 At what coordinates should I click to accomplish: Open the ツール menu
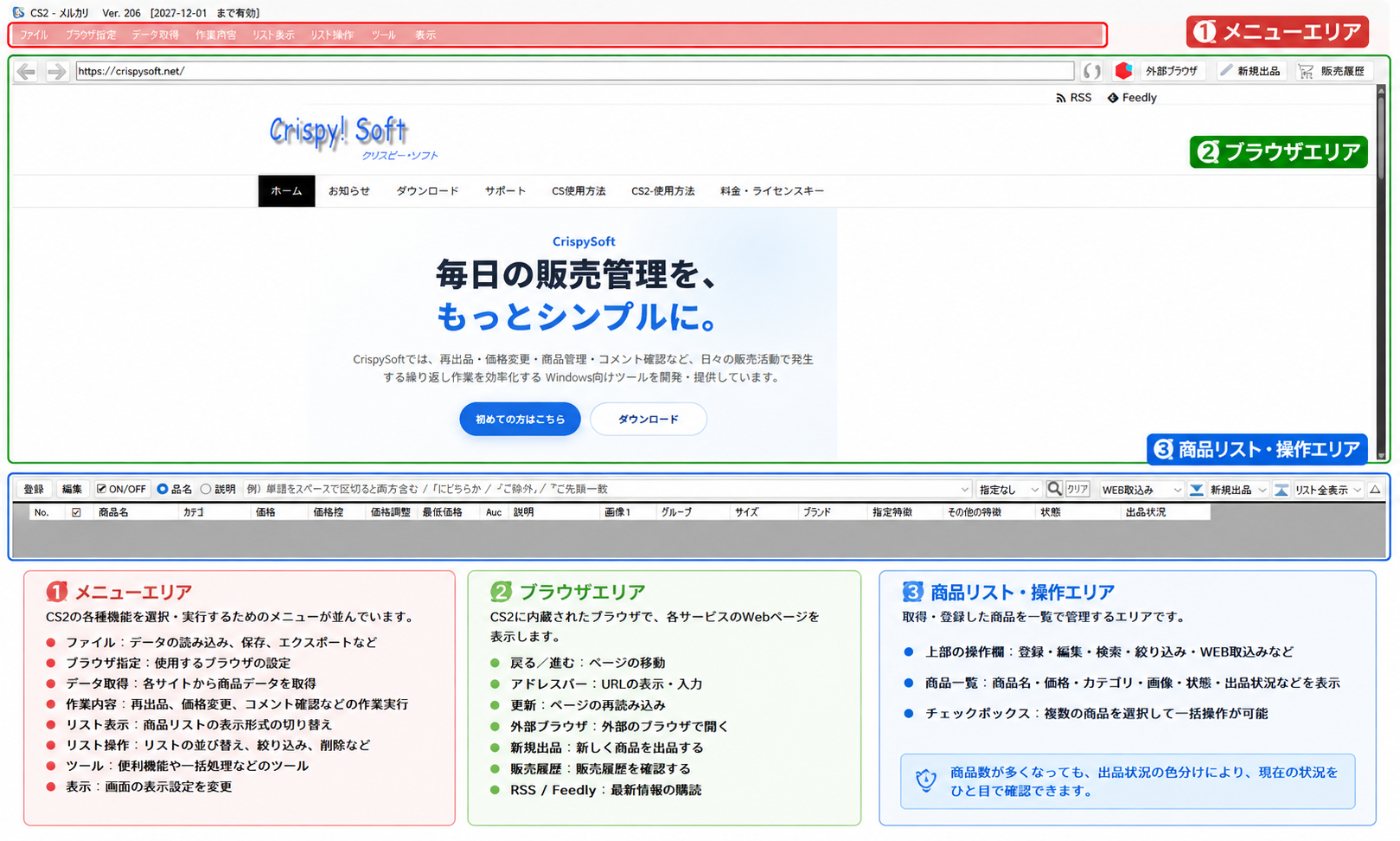pyautogui.click(x=383, y=35)
